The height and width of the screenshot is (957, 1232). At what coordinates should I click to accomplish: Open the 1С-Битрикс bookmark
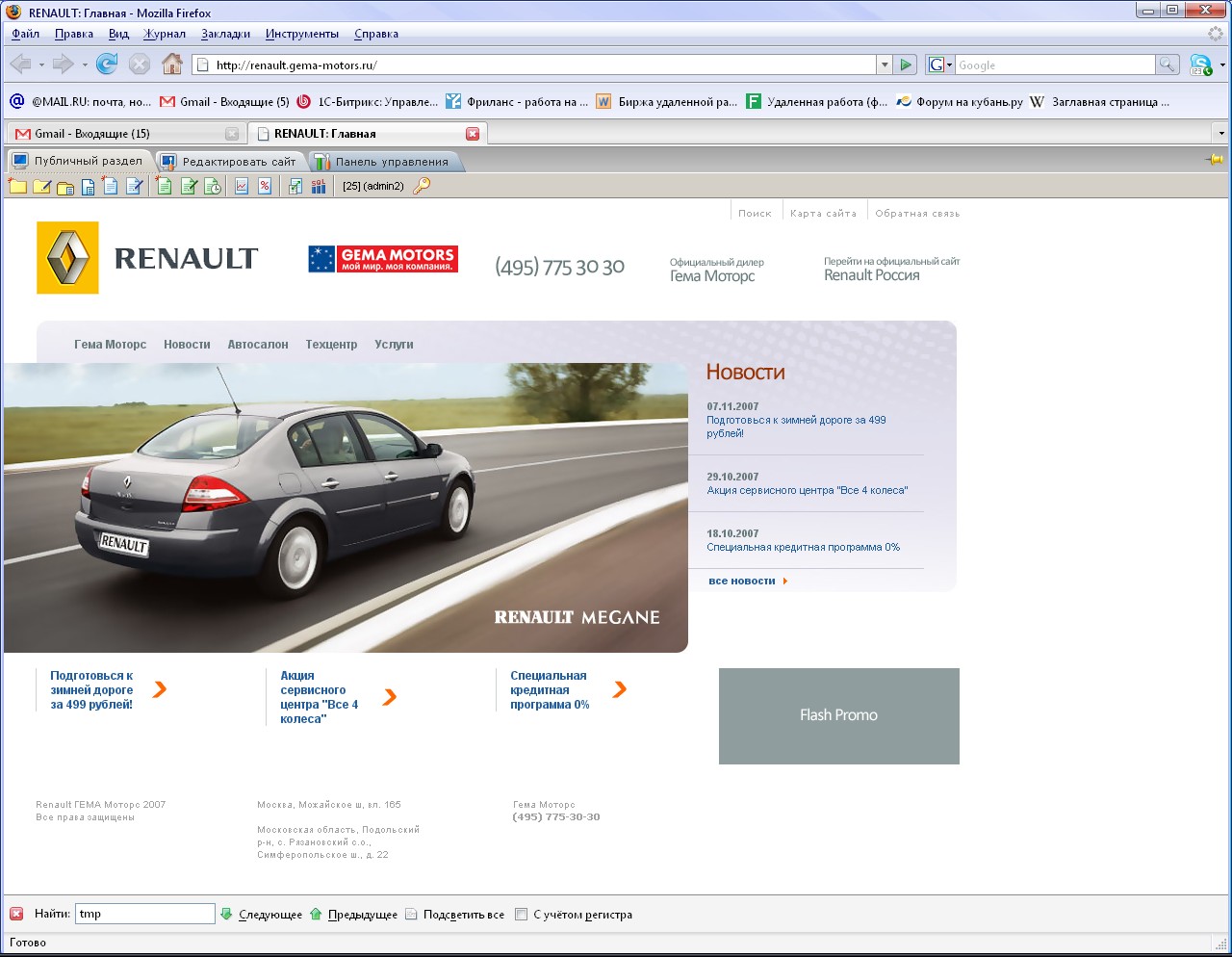pos(368,101)
